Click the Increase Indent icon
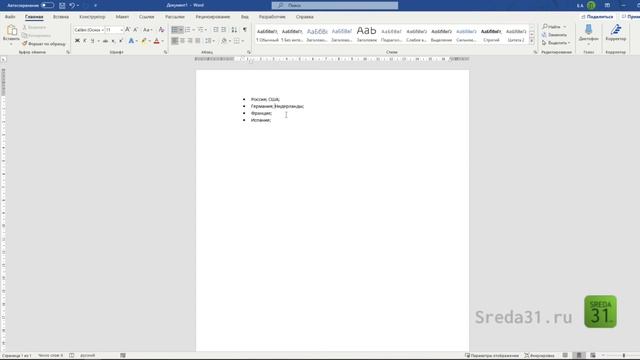Screen dimensions: 640x360 pos(223,30)
